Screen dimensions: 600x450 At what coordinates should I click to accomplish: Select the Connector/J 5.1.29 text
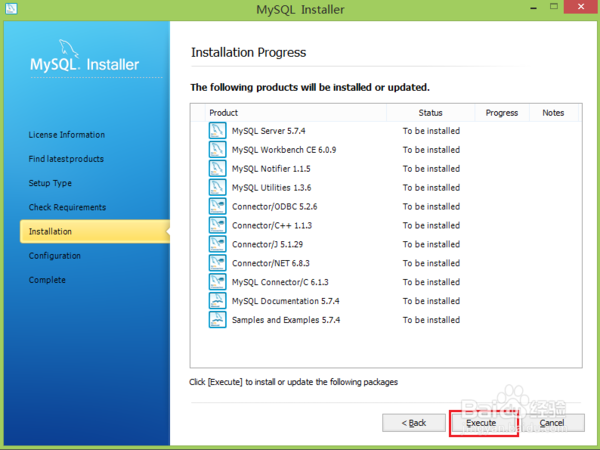click(267, 245)
